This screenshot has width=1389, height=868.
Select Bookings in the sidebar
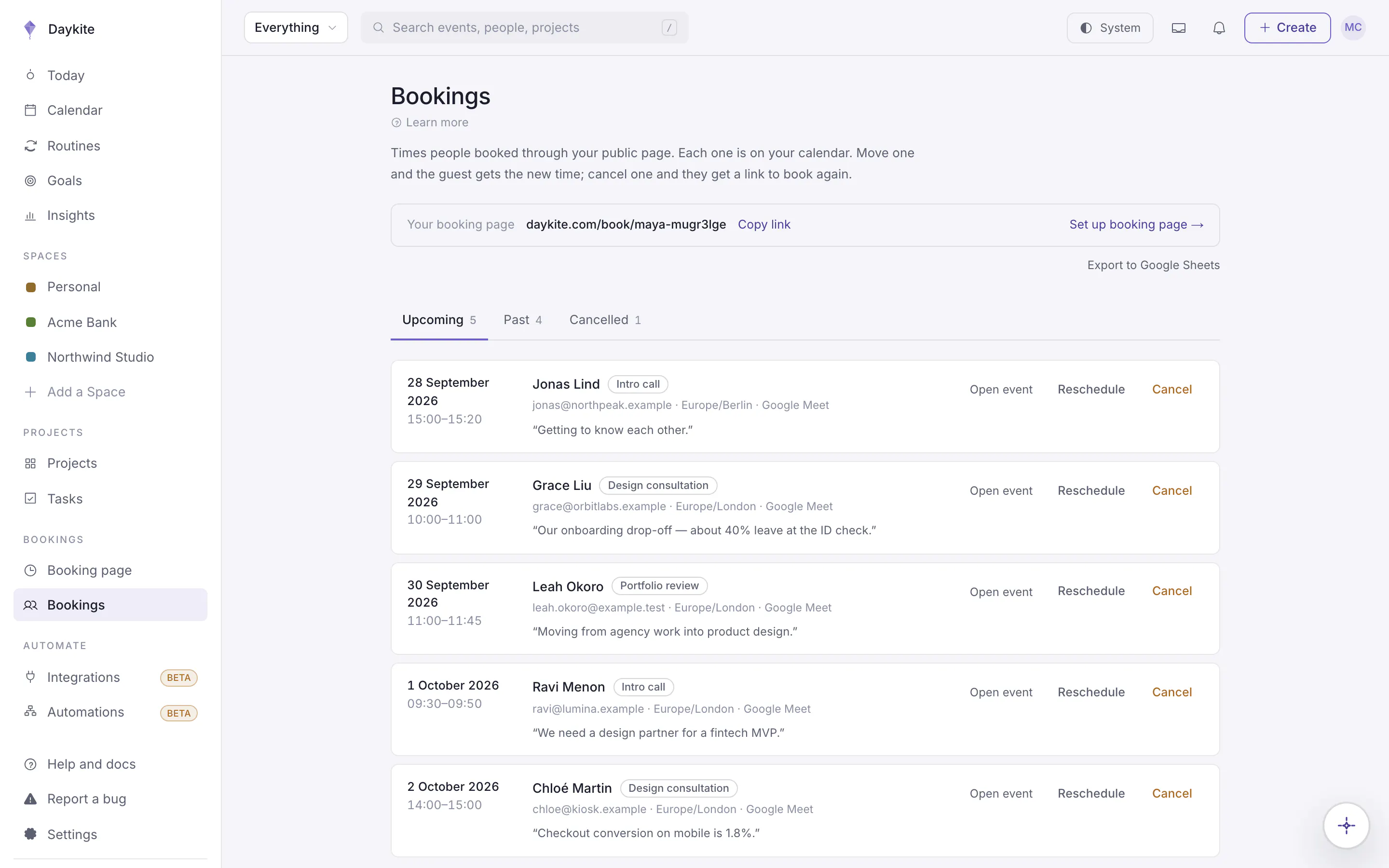point(110,605)
